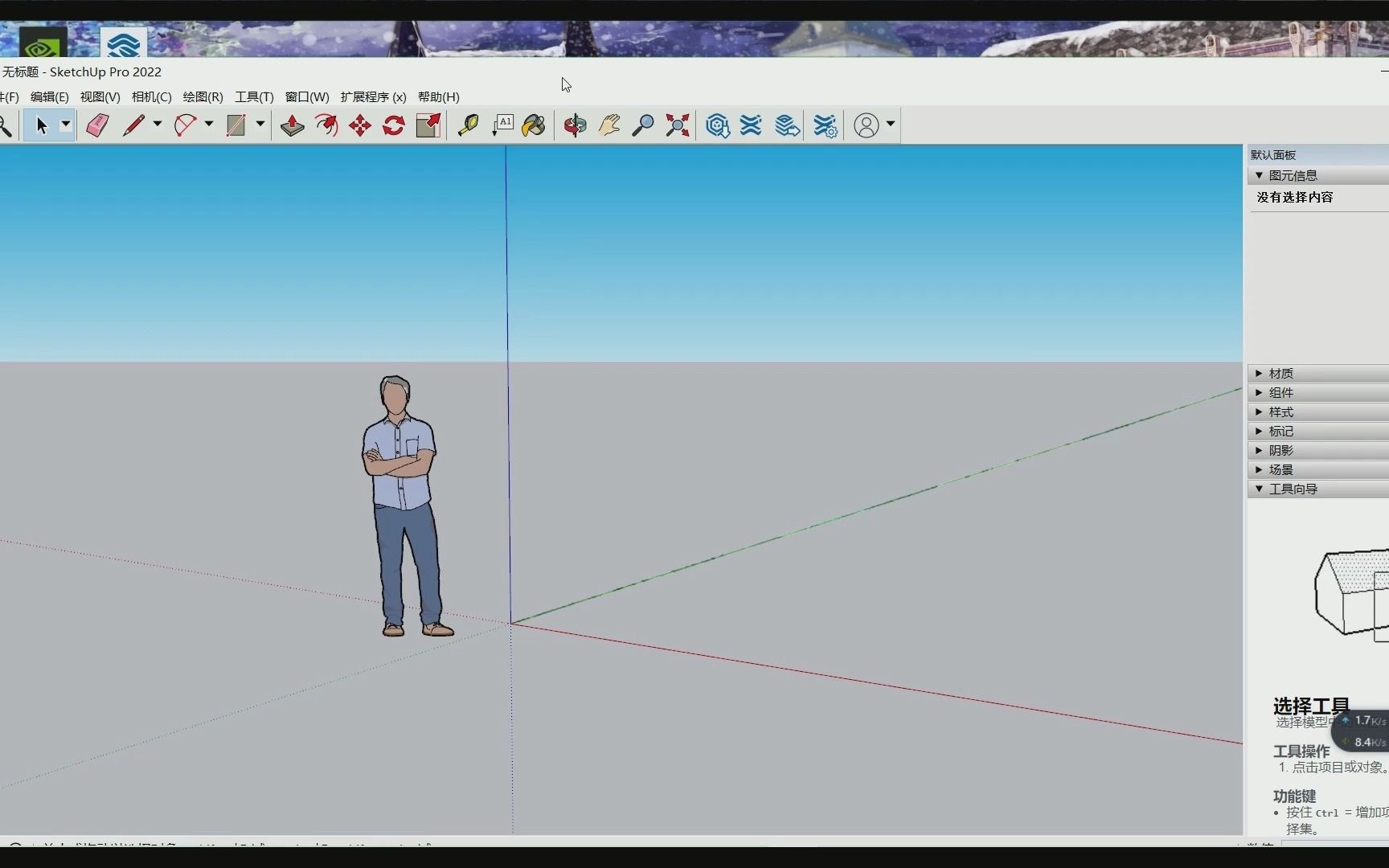Open the 窗口(W) menu
The image size is (1389, 868).
tap(307, 96)
